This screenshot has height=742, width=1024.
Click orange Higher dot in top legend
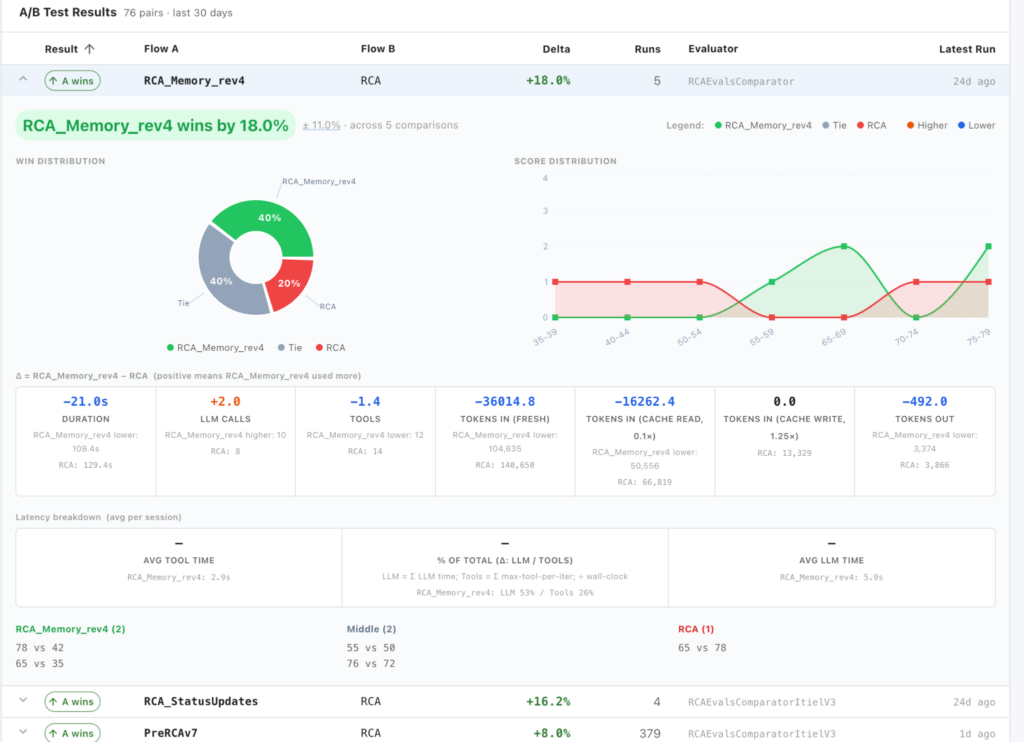[910, 125]
